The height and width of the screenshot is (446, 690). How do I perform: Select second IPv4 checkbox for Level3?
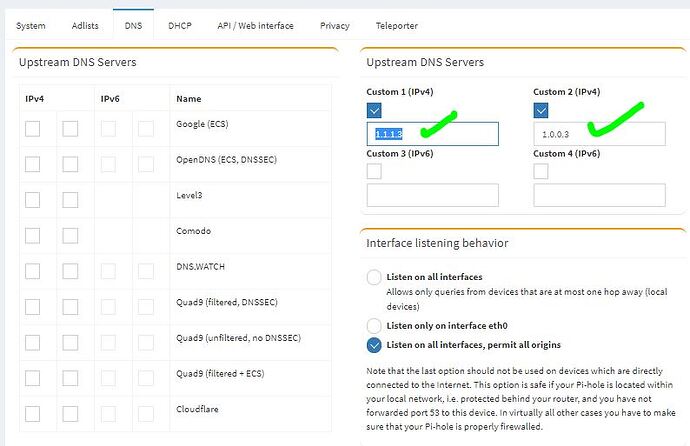click(70, 200)
